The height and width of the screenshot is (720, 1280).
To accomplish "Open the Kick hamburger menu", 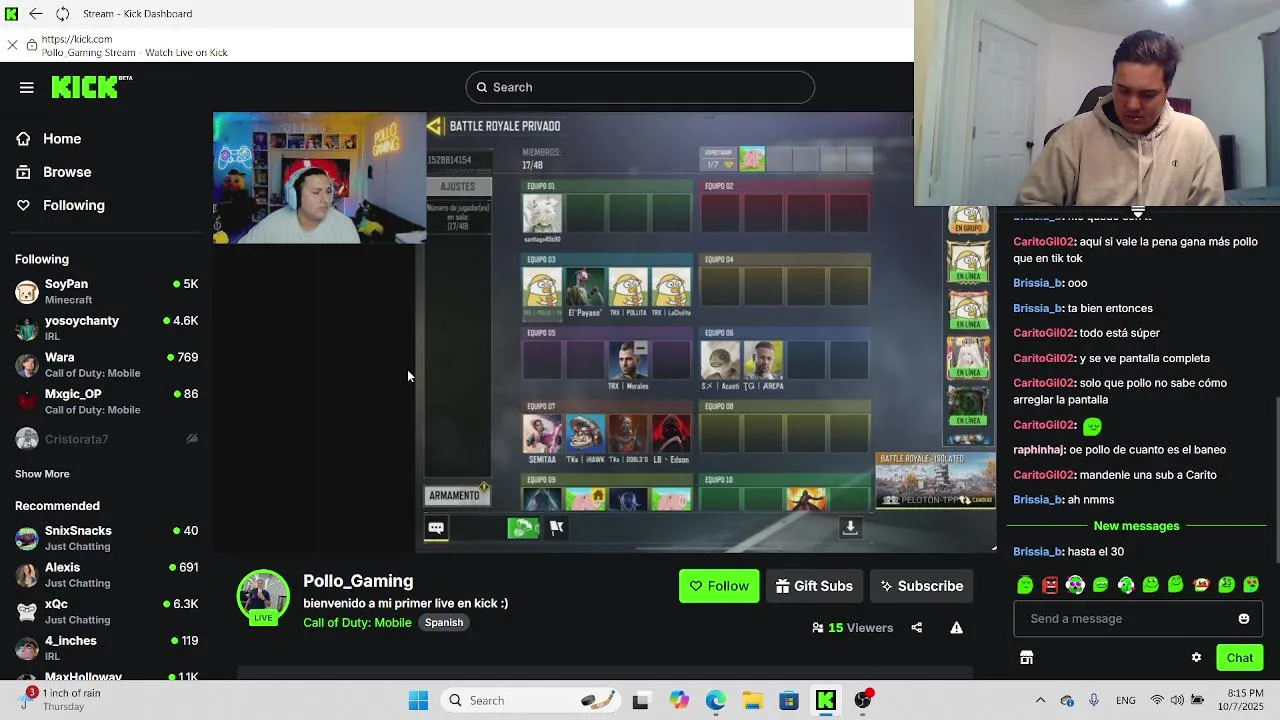I will click(x=27, y=88).
